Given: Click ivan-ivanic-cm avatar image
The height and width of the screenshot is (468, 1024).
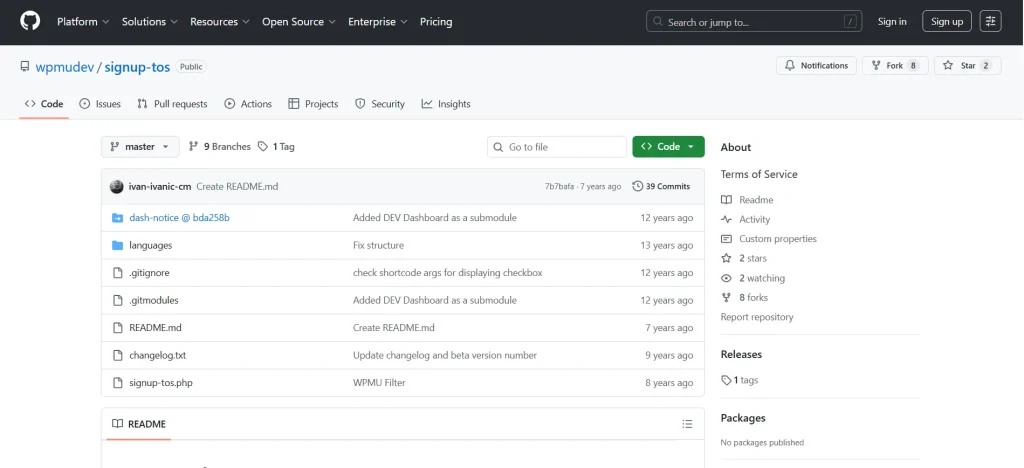Looking at the screenshot, I should [117, 187].
